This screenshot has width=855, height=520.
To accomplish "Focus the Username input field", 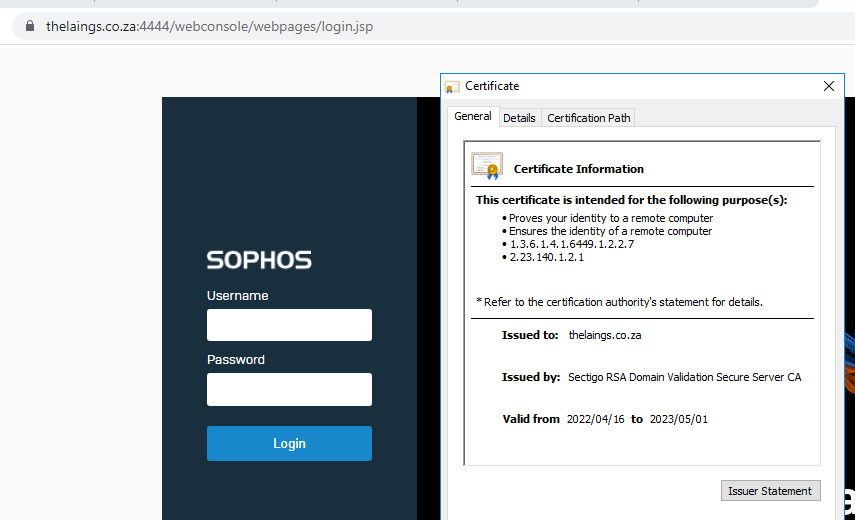I will pos(289,325).
